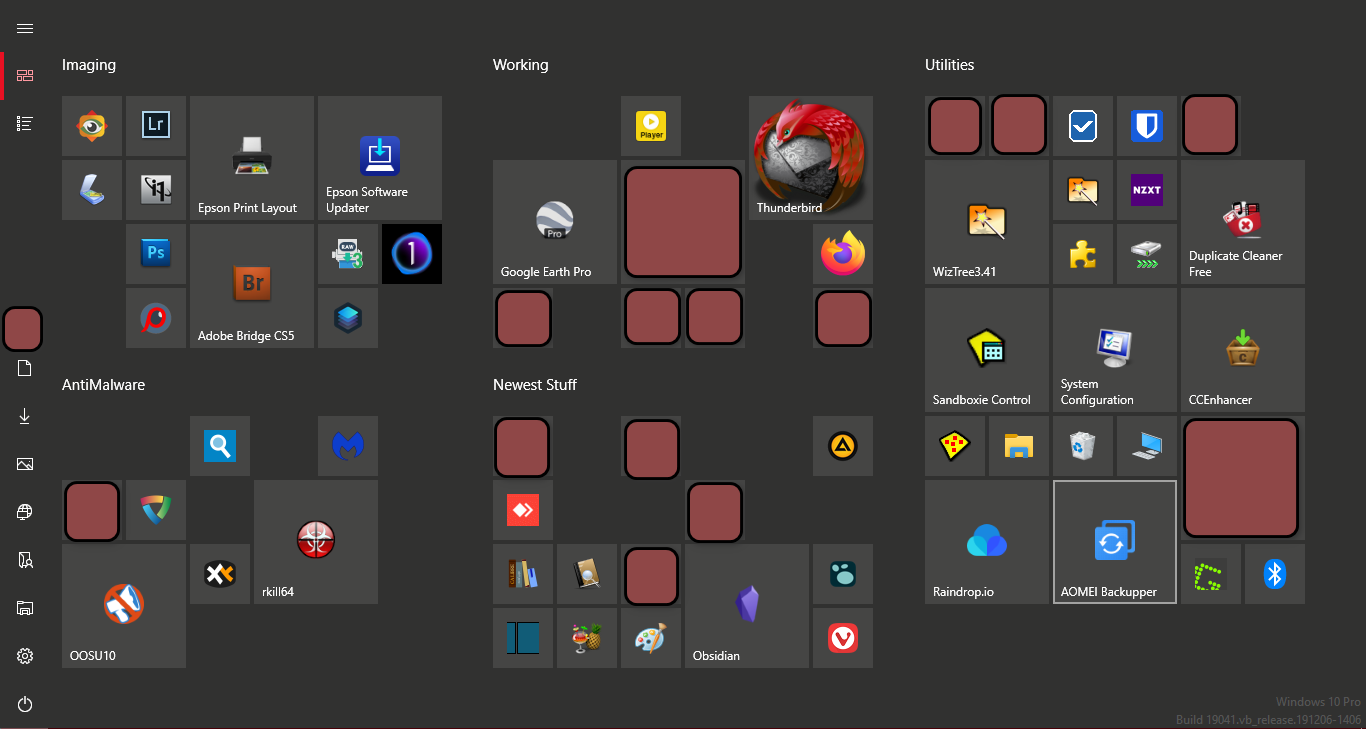Open Documents from Start sidebar

click(25, 368)
